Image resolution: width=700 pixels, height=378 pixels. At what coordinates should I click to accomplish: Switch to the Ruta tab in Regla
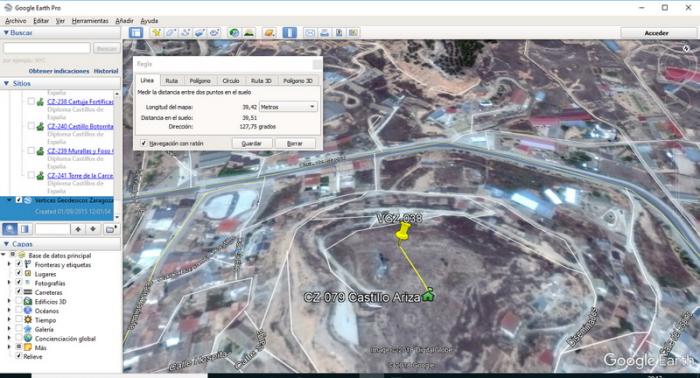pyautogui.click(x=171, y=80)
